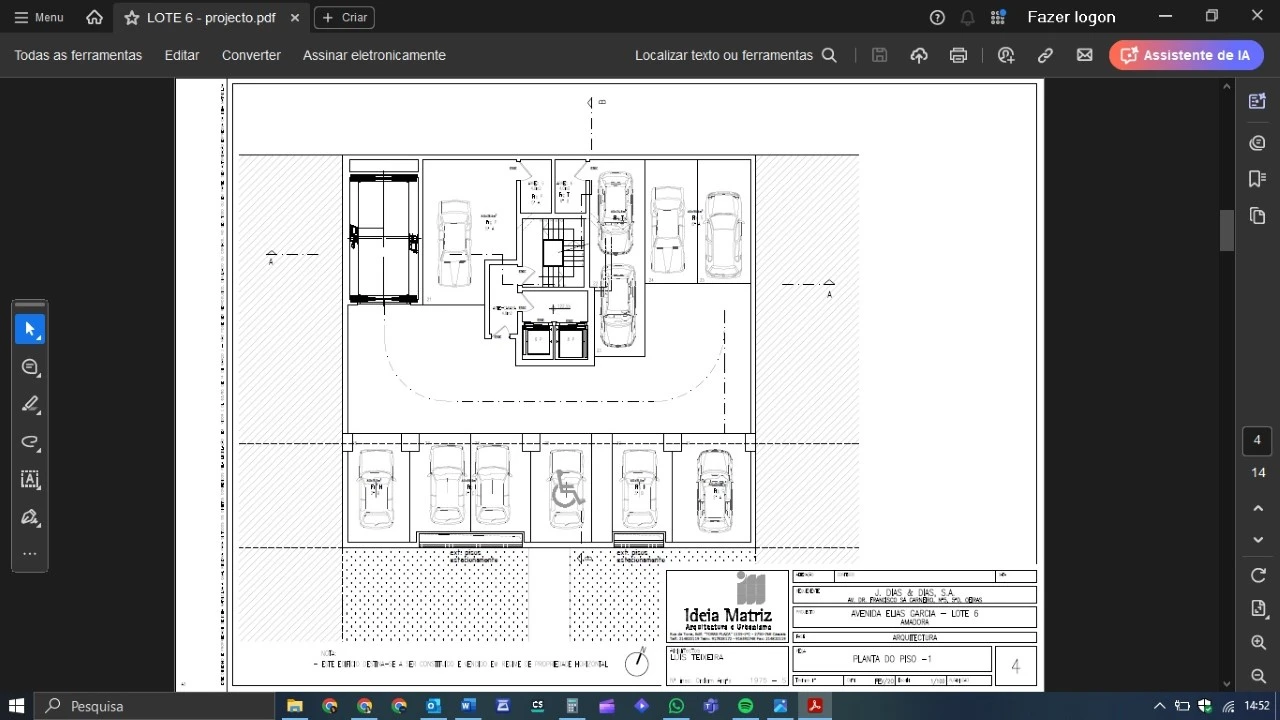Click the search Localizar texto field
1280x720 pixels.
click(x=723, y=55)
